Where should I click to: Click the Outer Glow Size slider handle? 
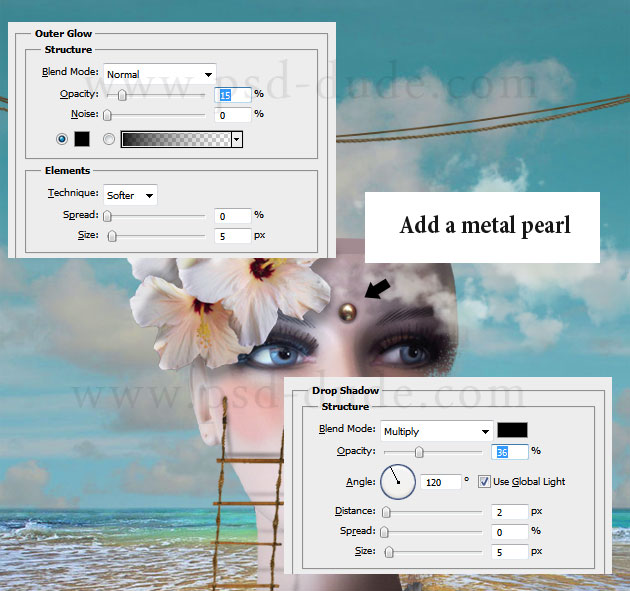112,236
